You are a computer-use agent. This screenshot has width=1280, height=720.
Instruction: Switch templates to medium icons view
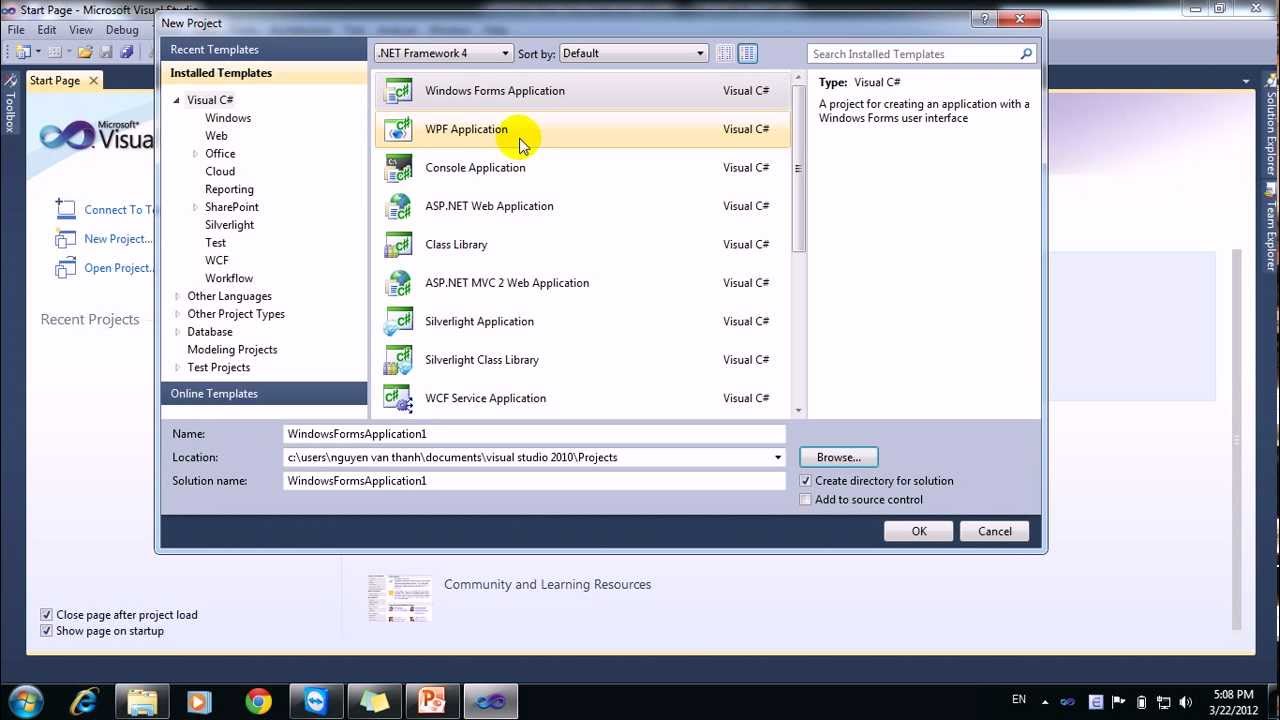point(747,53)
